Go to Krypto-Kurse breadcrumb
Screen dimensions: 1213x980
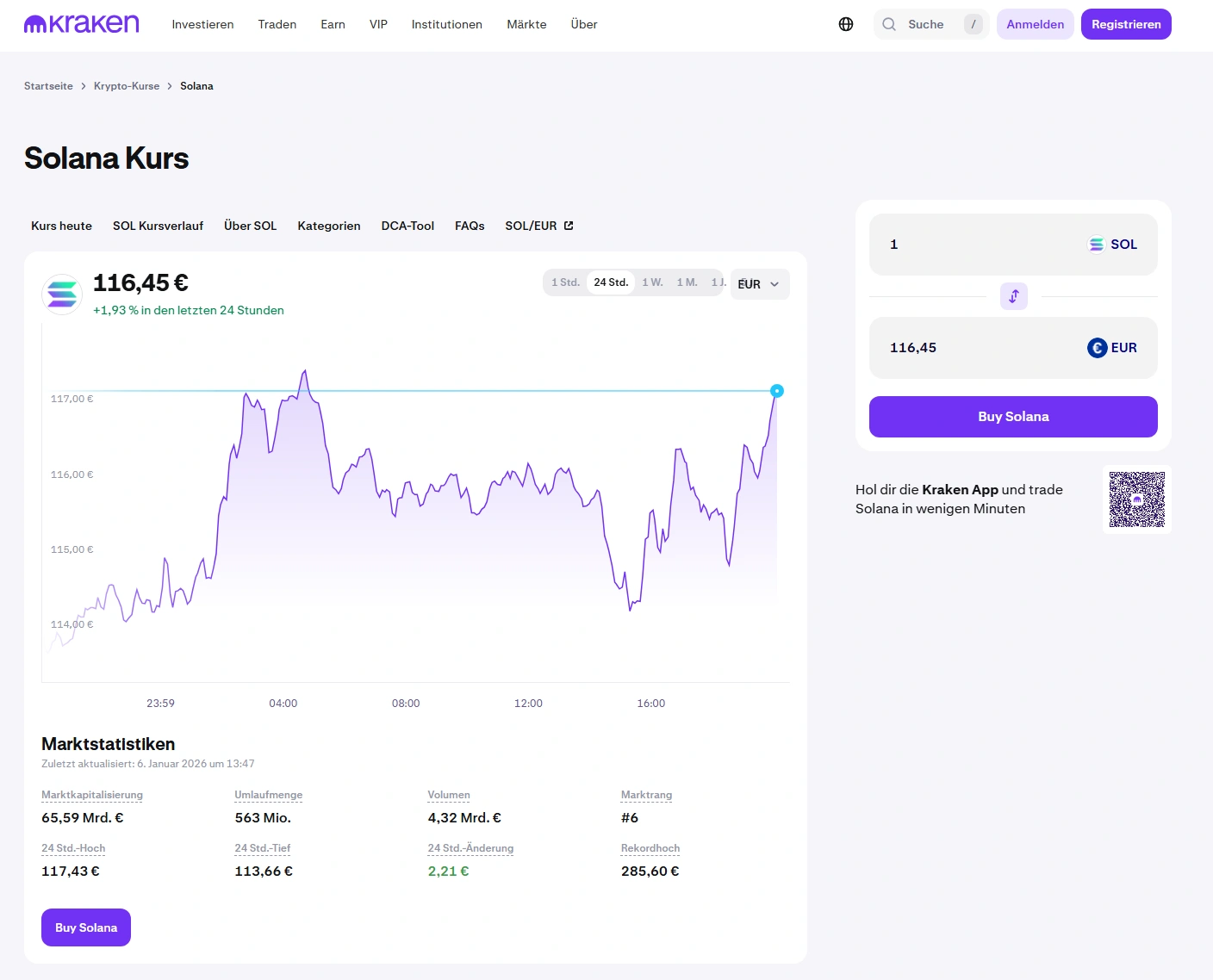point(127,86)
